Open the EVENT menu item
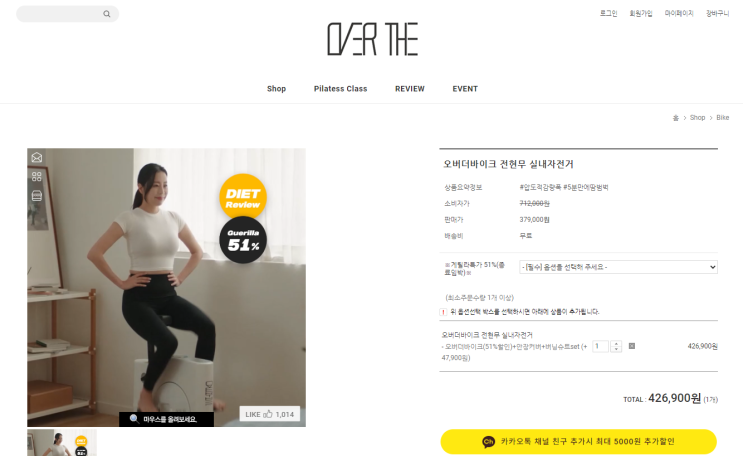Image resolution: width=743 pixels, height=456 pixels. (x=465, y=89)
